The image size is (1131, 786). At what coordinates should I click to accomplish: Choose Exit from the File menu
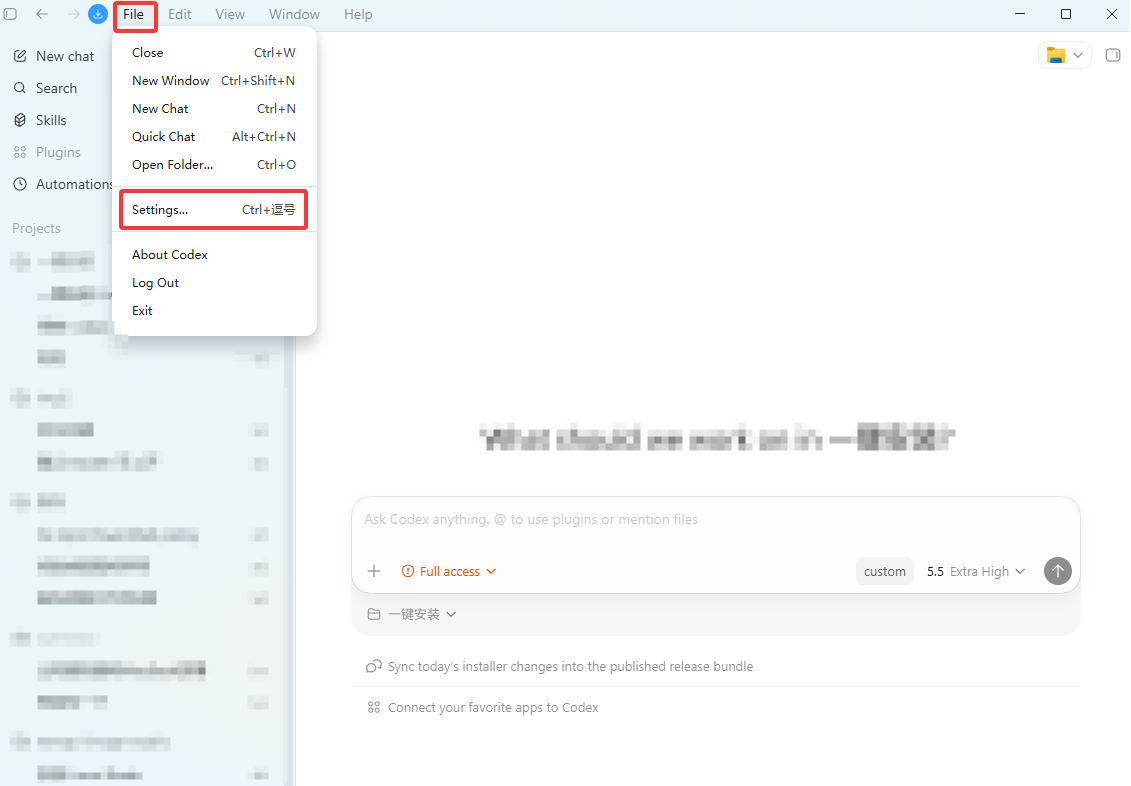click(214, 311)
